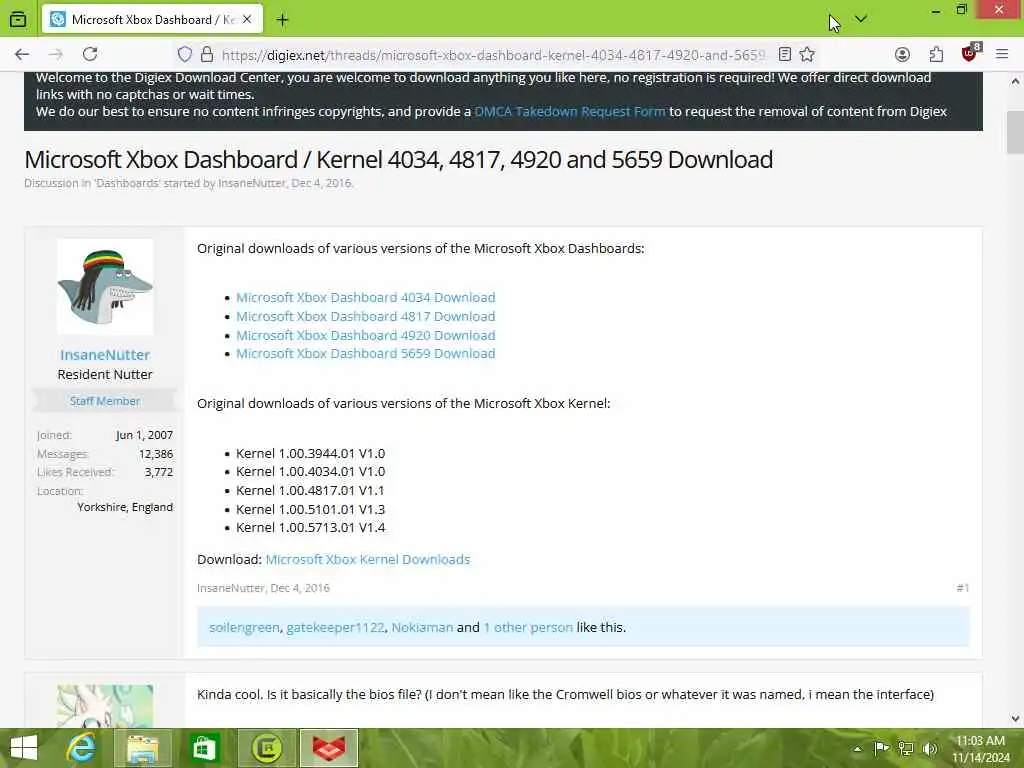The image size is (1024, 768).
Task: Open the DMCA Takedown Request Form link
Action: (x=570, y=112)
